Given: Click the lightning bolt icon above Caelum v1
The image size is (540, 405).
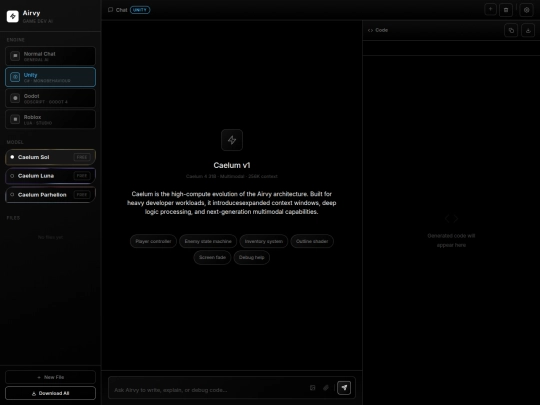Looking at the screenshot, I should click(x=232, y=140).
